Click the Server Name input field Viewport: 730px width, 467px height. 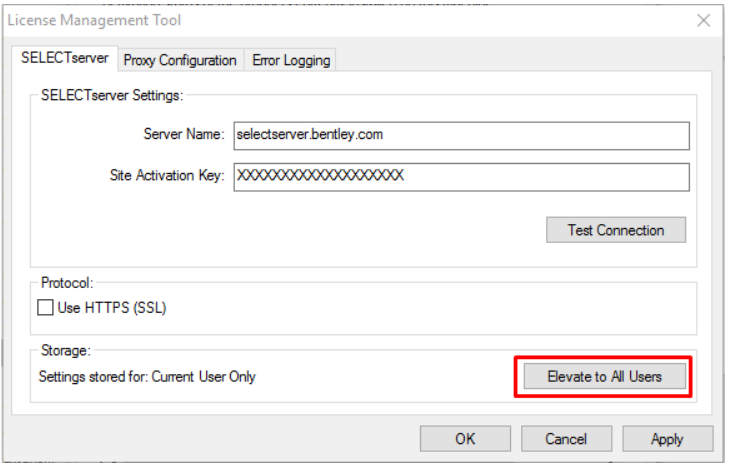tap(461, 135)
